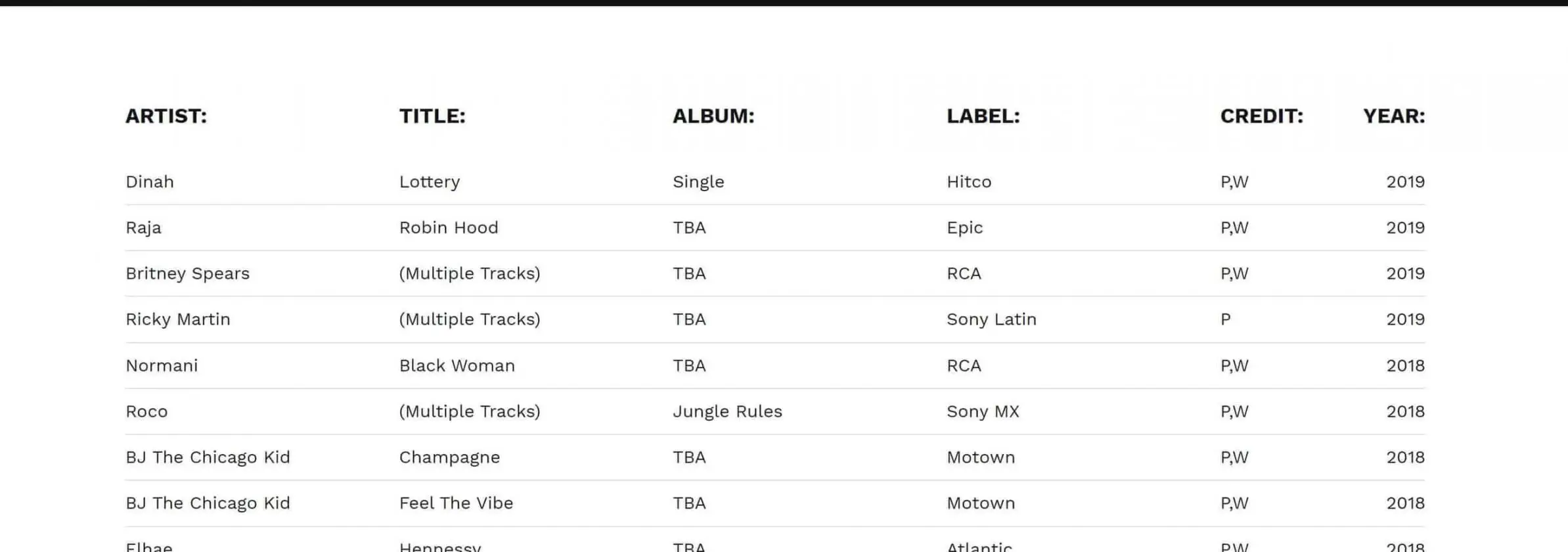Click the Epic label in Raja row
The image size is (1568, 552).
964,228
